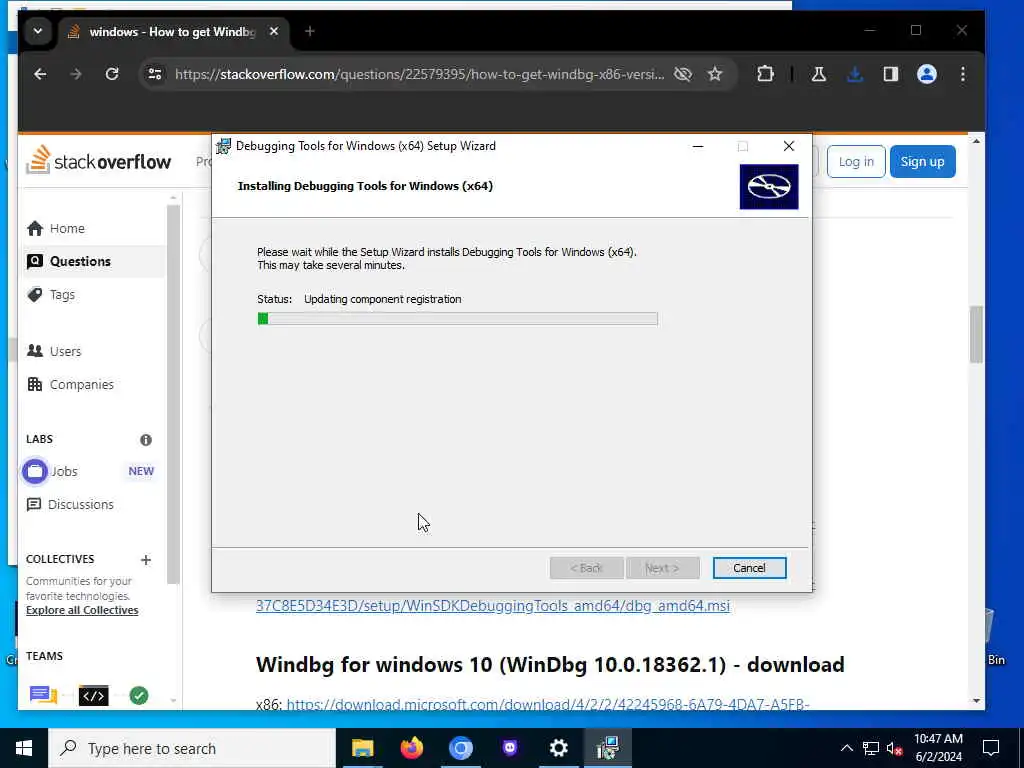The height and width of the screenshot is (768, 1024).
Task: Click the Labs info icon
Action: click(x=146, y=440)
